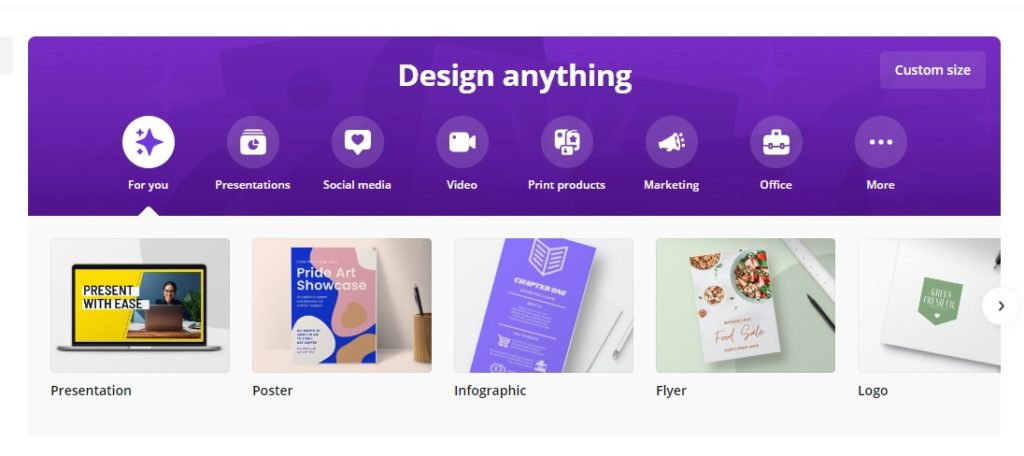Choose the Video camera icon
The image size is (1024, 456).
(462, 142)
